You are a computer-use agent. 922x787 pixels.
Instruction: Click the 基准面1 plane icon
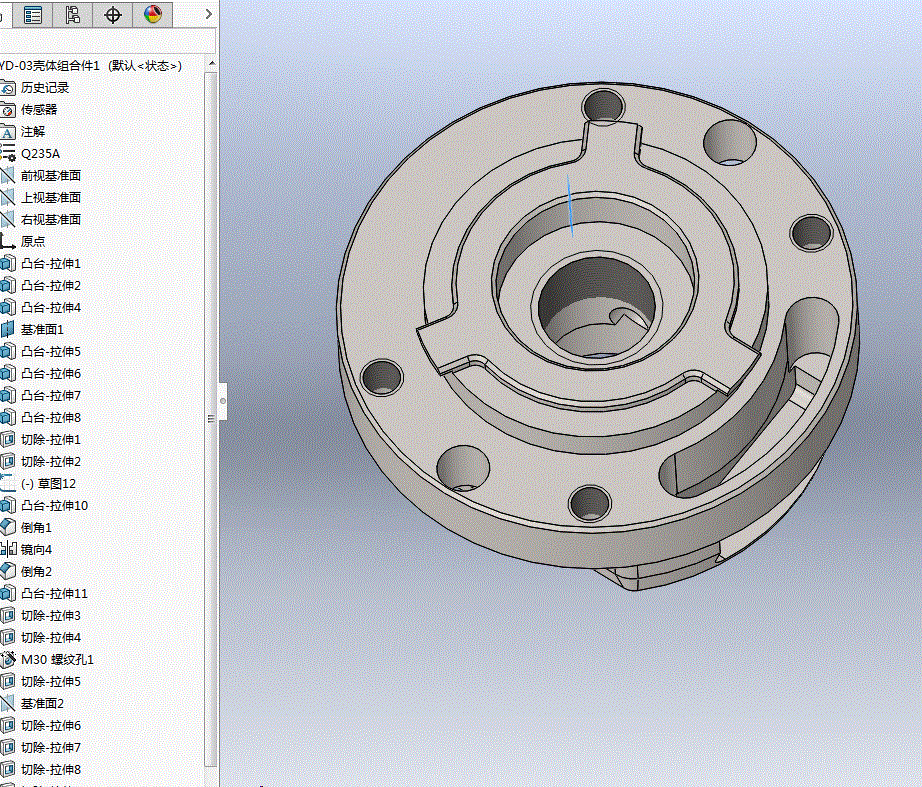point(8,329)
